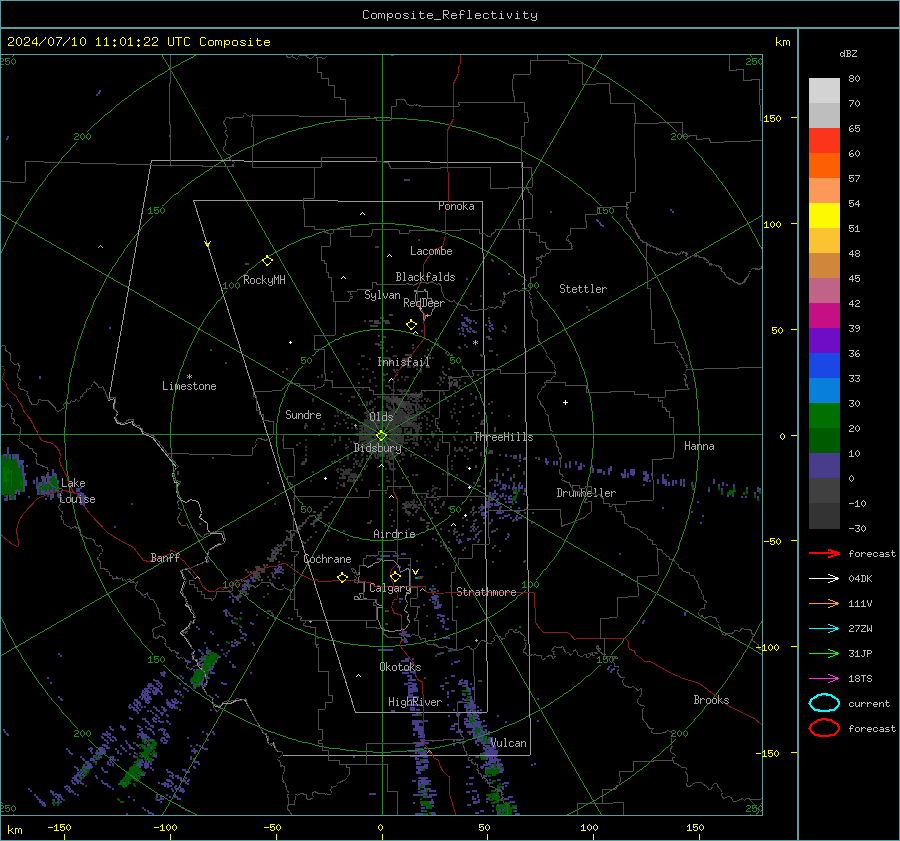Click the Innisfail label
Image resolution: width=900 pixels, height=841 pixels.
click(404, 362)
